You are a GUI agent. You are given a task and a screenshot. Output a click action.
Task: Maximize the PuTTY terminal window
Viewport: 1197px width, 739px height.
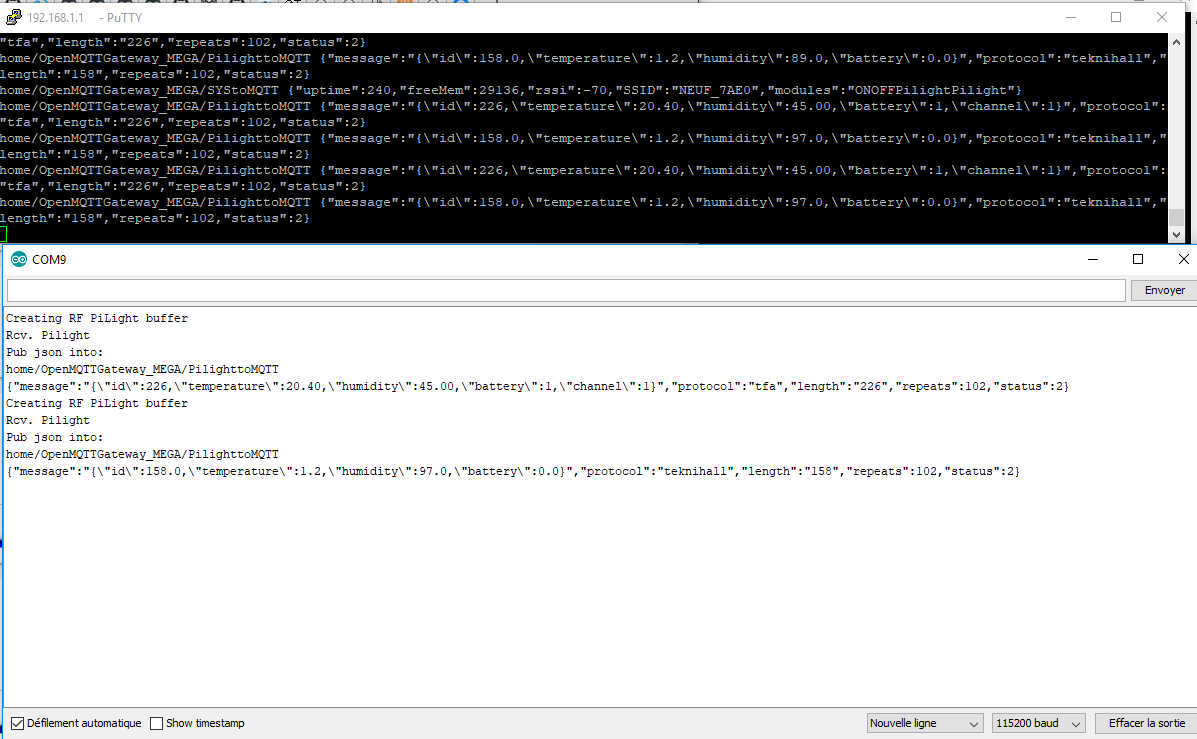[1116, 17]
